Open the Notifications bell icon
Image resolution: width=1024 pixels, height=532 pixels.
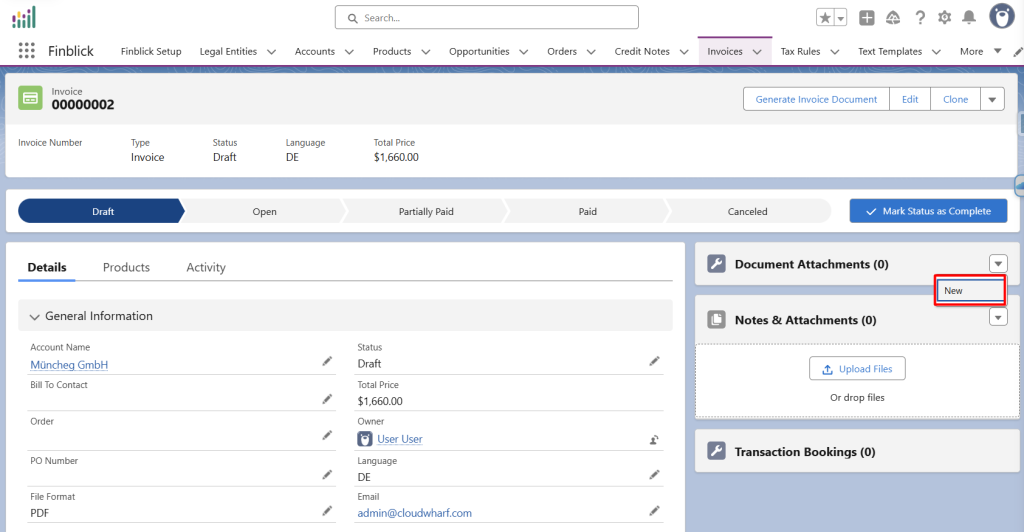pos(968,18)
